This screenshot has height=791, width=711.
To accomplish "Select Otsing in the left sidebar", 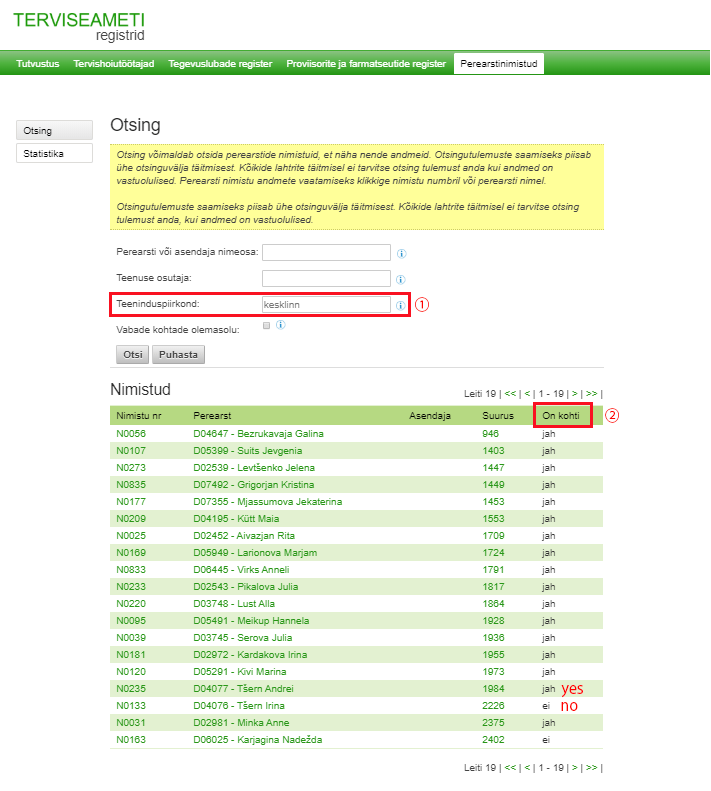I will tap(54, 131).
